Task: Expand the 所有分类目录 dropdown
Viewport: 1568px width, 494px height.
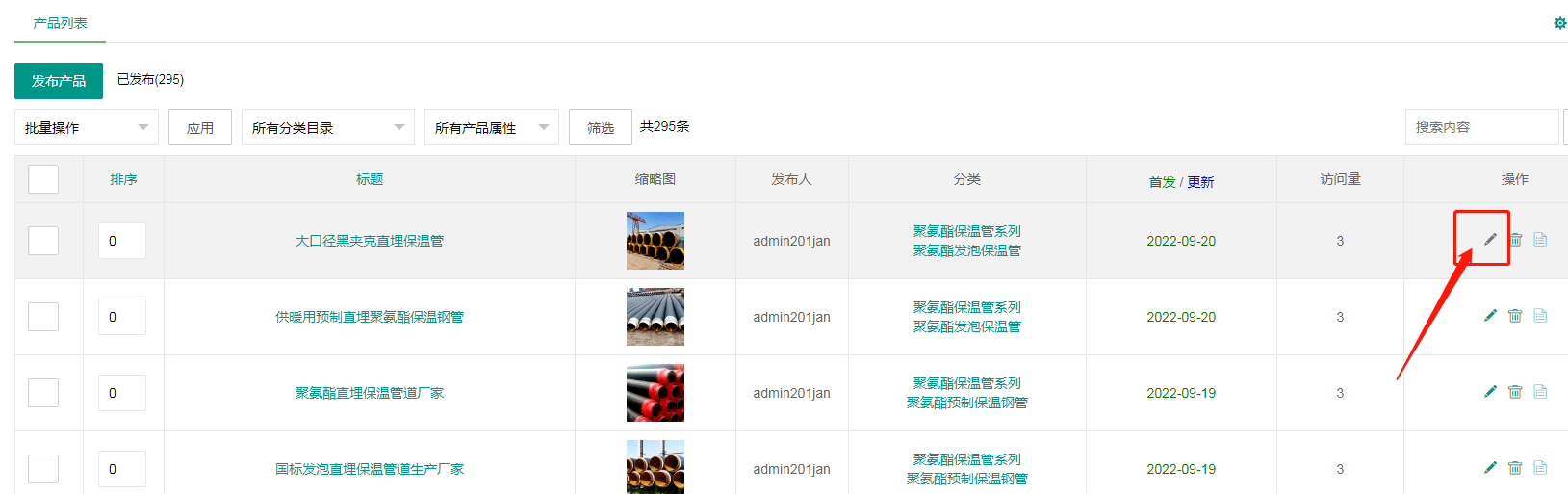Action: (x=327, y=127)
